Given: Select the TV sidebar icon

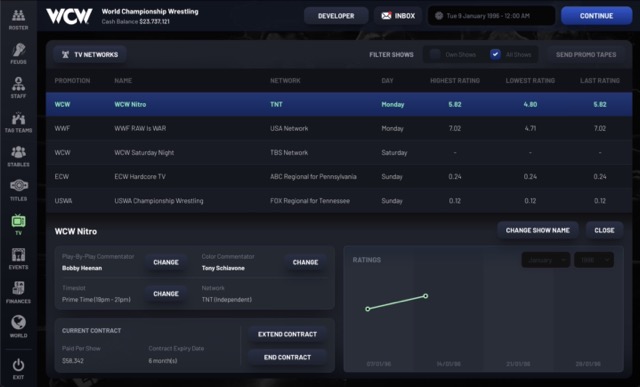Looking at the screenshot, I should click(18, 221).
